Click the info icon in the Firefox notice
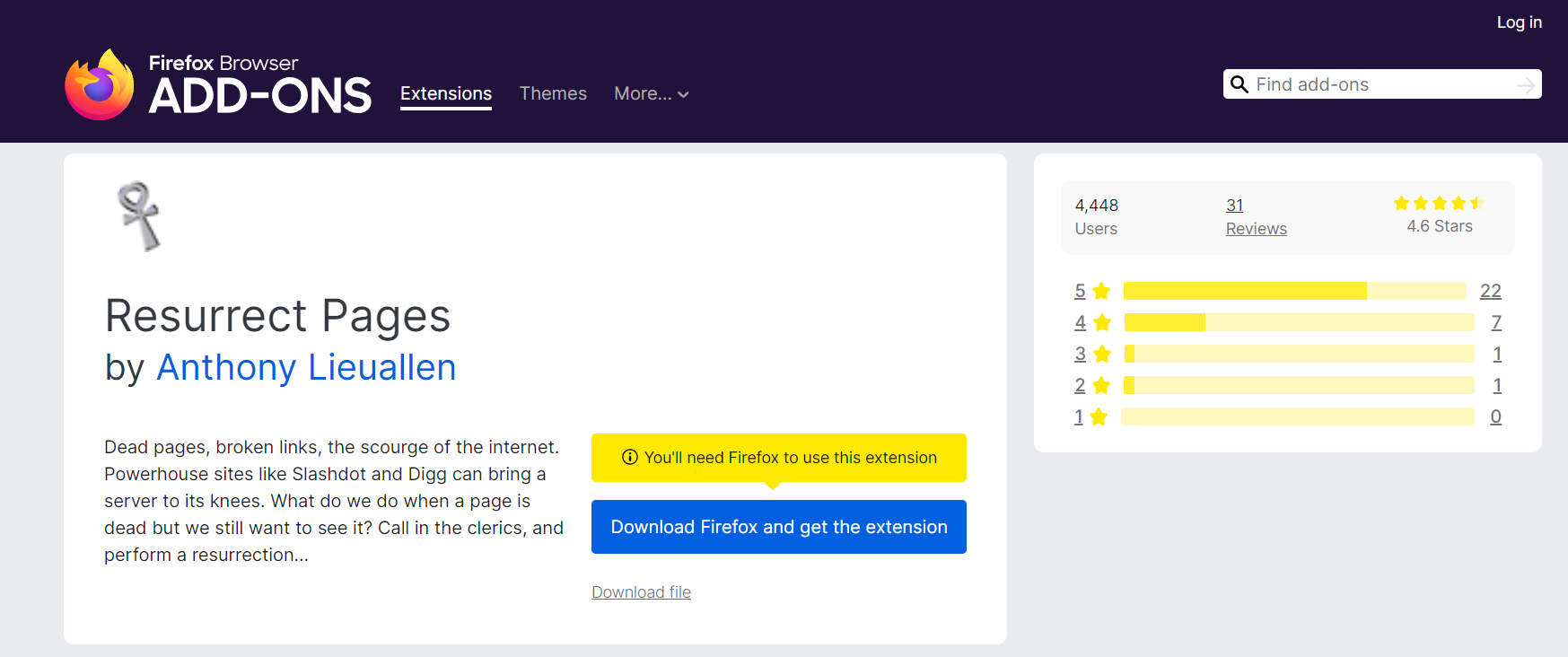 click(x=630, y=457)
